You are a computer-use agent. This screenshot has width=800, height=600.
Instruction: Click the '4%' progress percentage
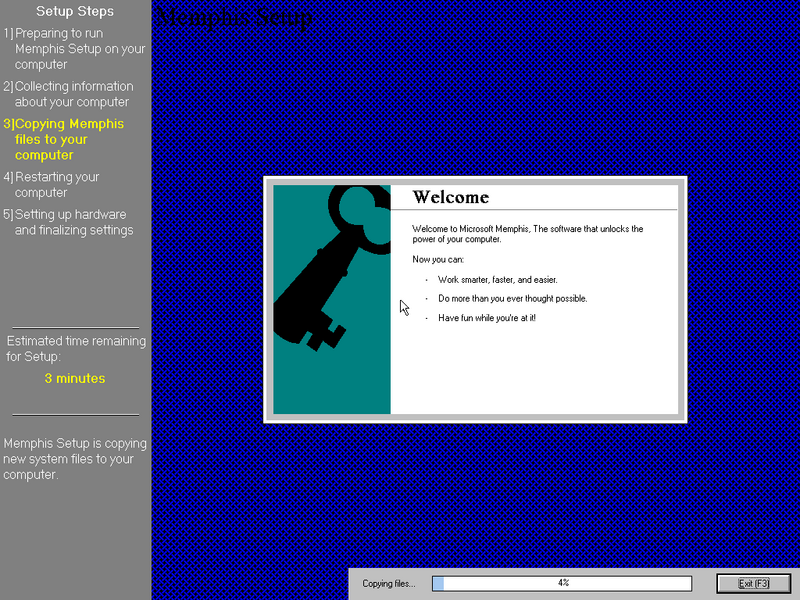[563, 582]
